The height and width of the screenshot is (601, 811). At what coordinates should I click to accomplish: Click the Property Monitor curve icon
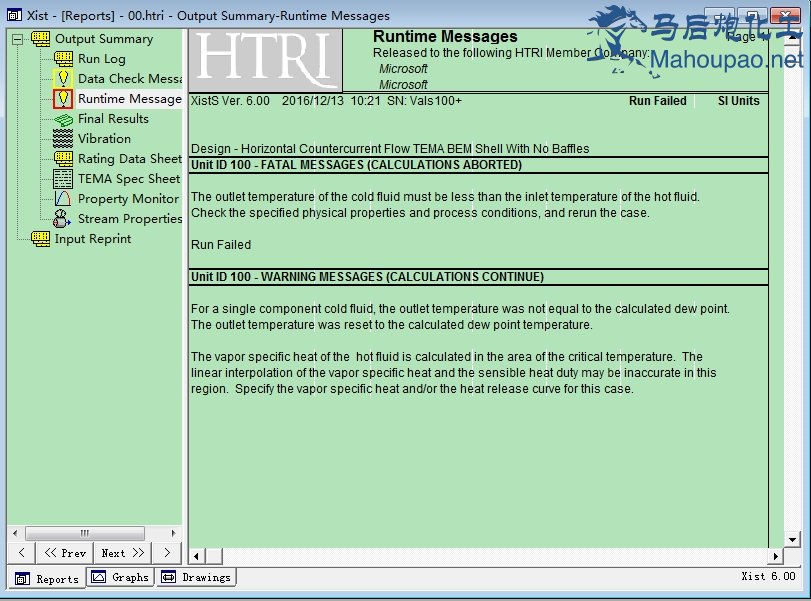pos(63,199)
